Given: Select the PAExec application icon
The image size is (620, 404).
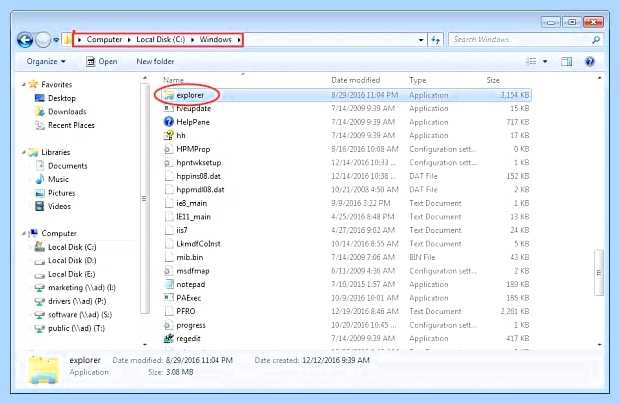Looking at the screenshot, I should coord(169,298).
